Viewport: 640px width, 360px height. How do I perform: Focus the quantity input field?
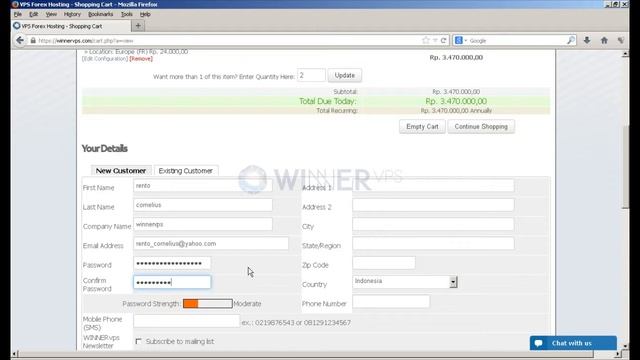point(311,76)
